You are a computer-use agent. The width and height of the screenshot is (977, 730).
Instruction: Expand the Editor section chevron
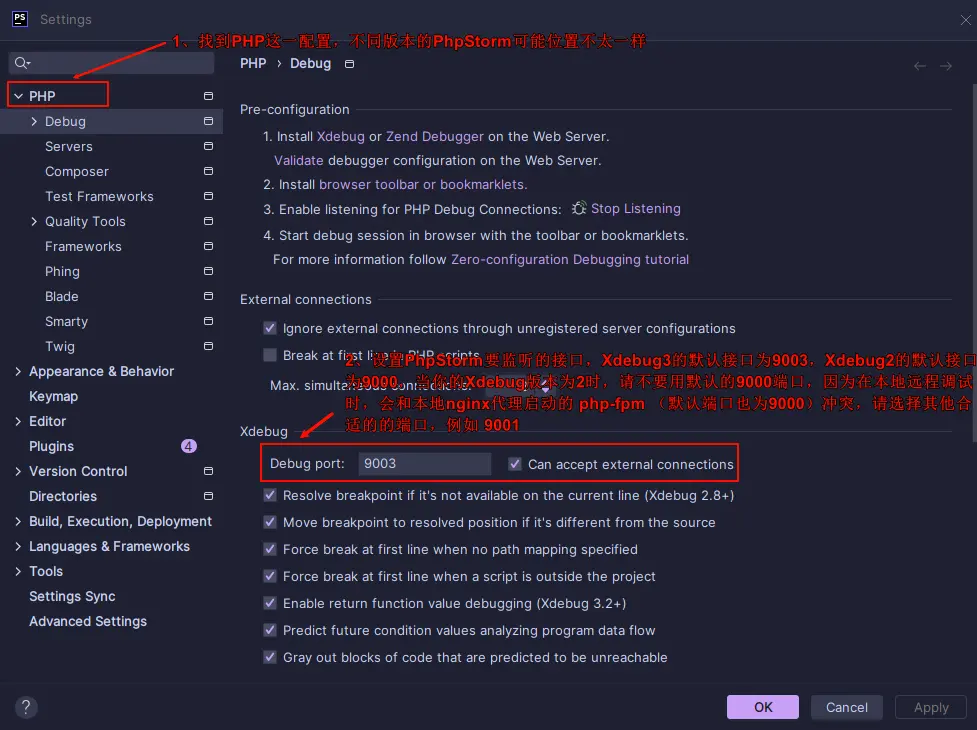(18, 421)
